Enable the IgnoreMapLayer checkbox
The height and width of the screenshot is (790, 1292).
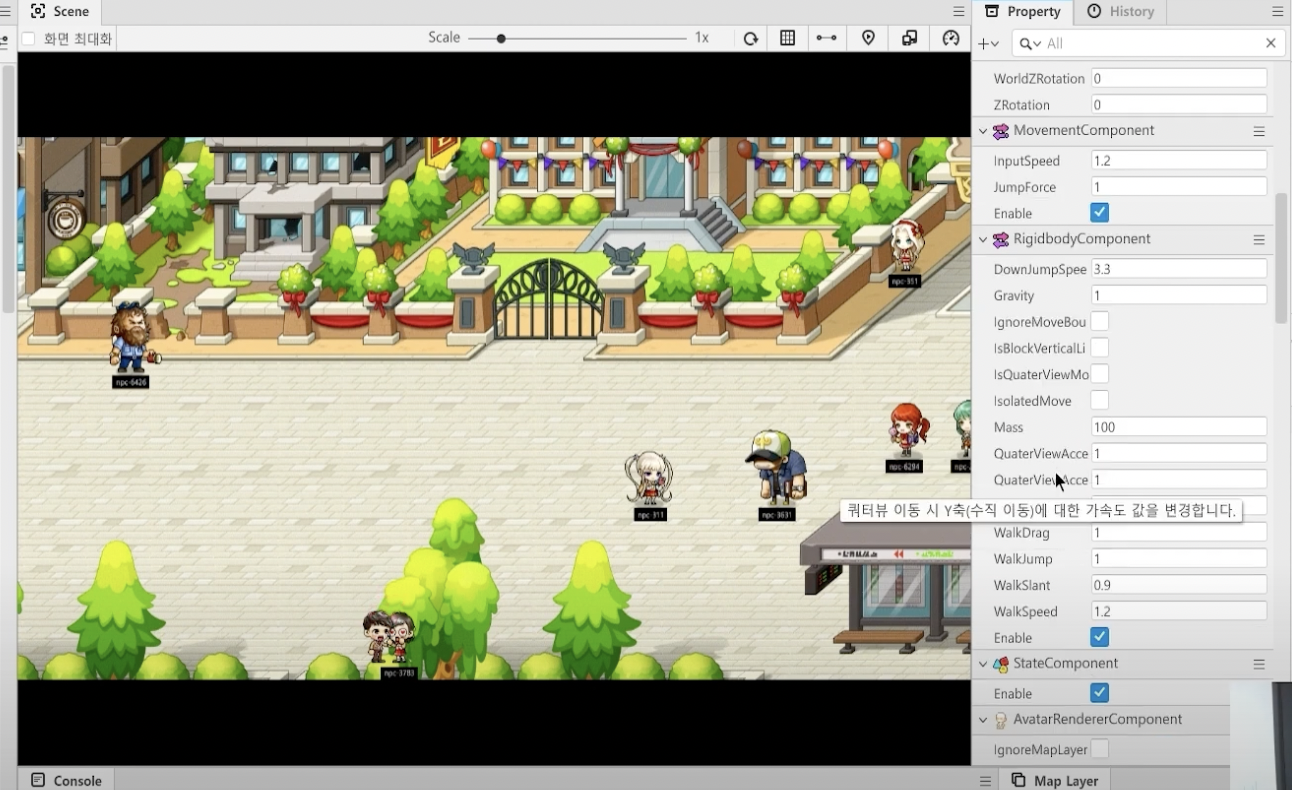coord(1099,749)
